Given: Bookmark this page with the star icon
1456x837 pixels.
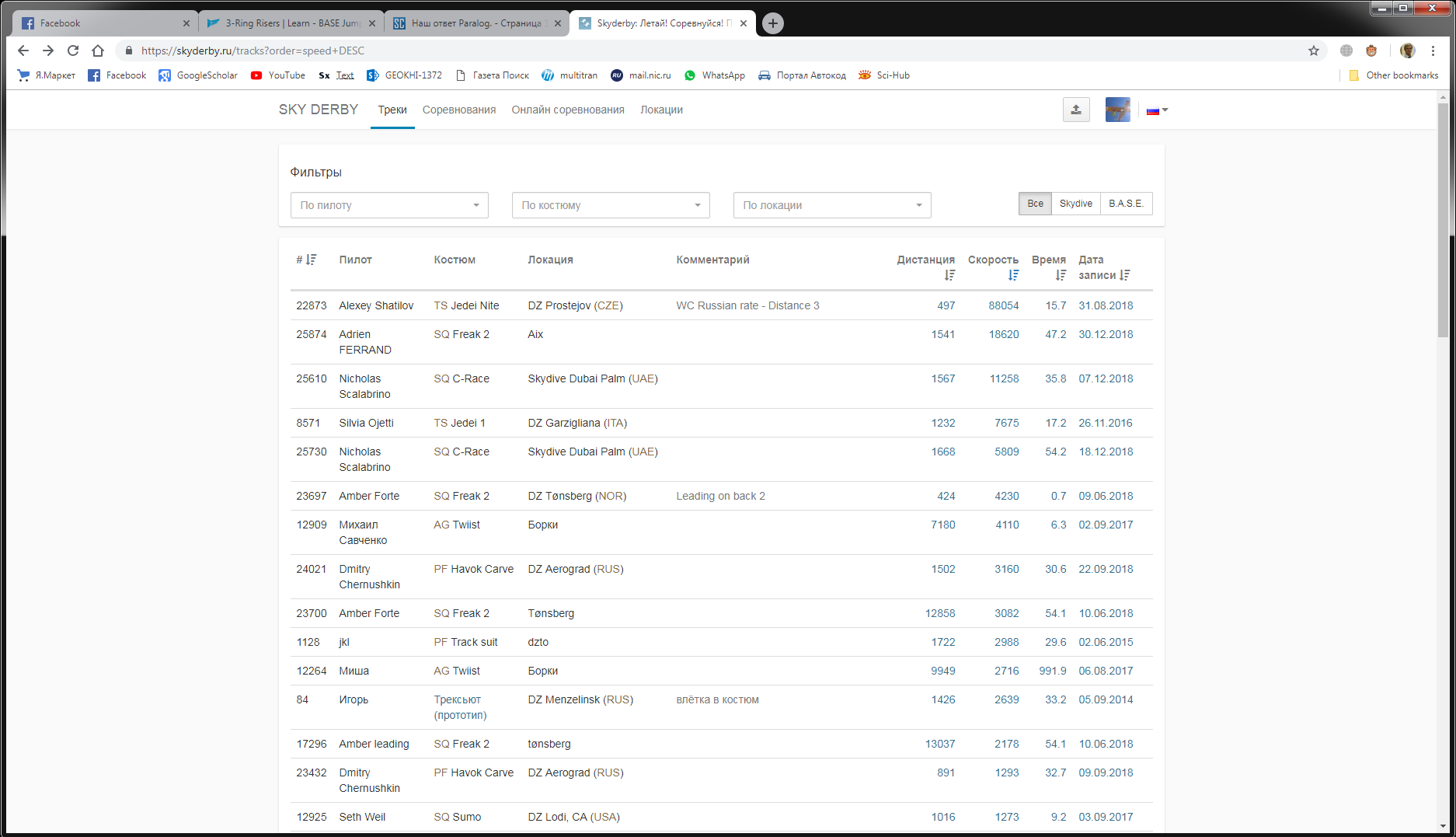Looking at the screenshot, I should click(1314, 51).
